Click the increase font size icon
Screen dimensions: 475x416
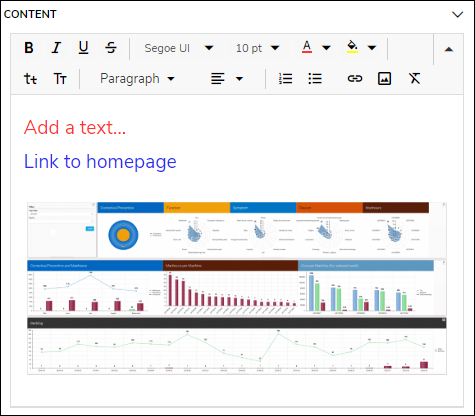click(x=60, y=79)
